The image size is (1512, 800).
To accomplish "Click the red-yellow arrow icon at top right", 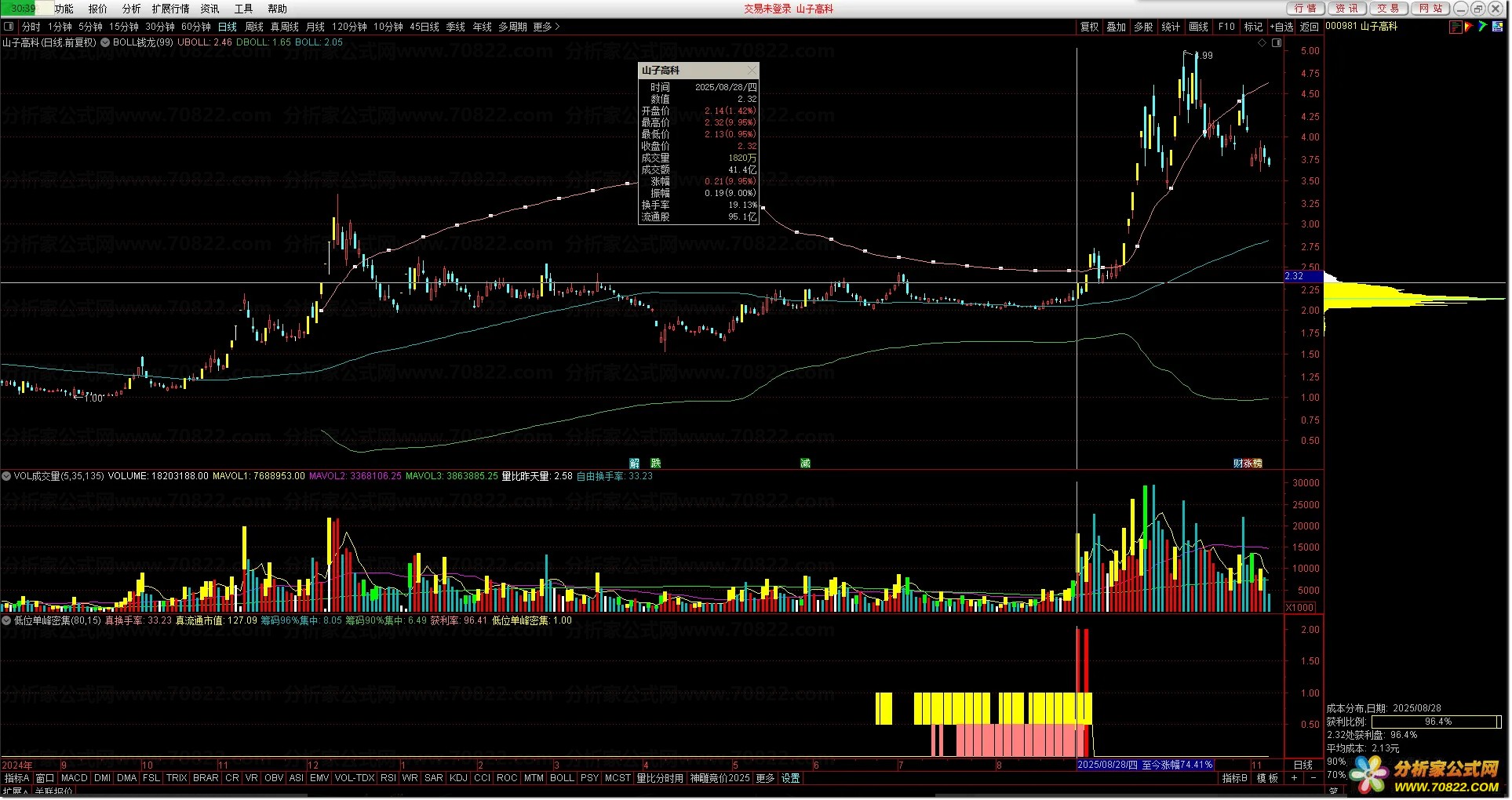I will click(x=1469, y=27).
